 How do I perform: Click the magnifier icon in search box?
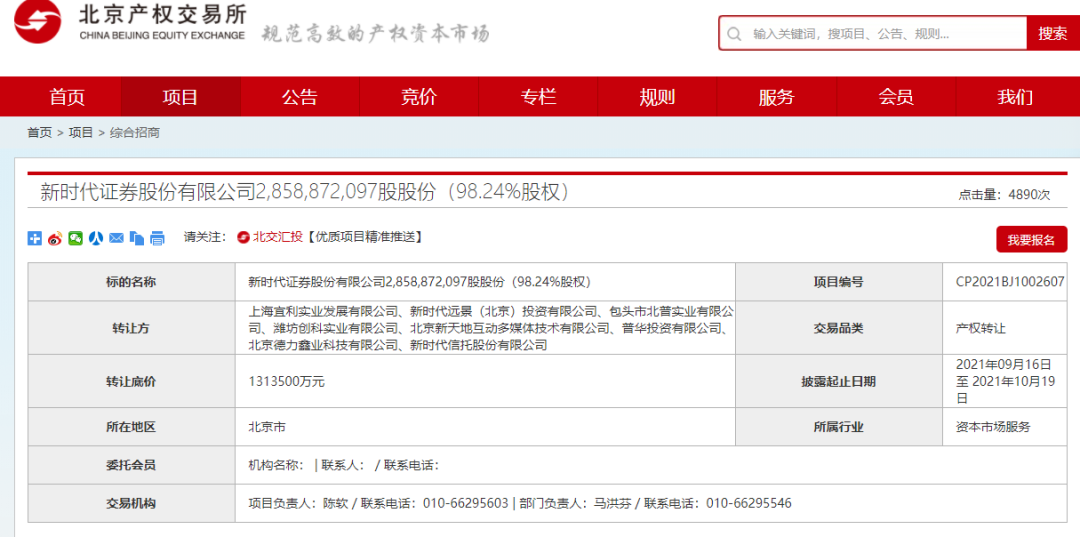click(x=735, y=33)
